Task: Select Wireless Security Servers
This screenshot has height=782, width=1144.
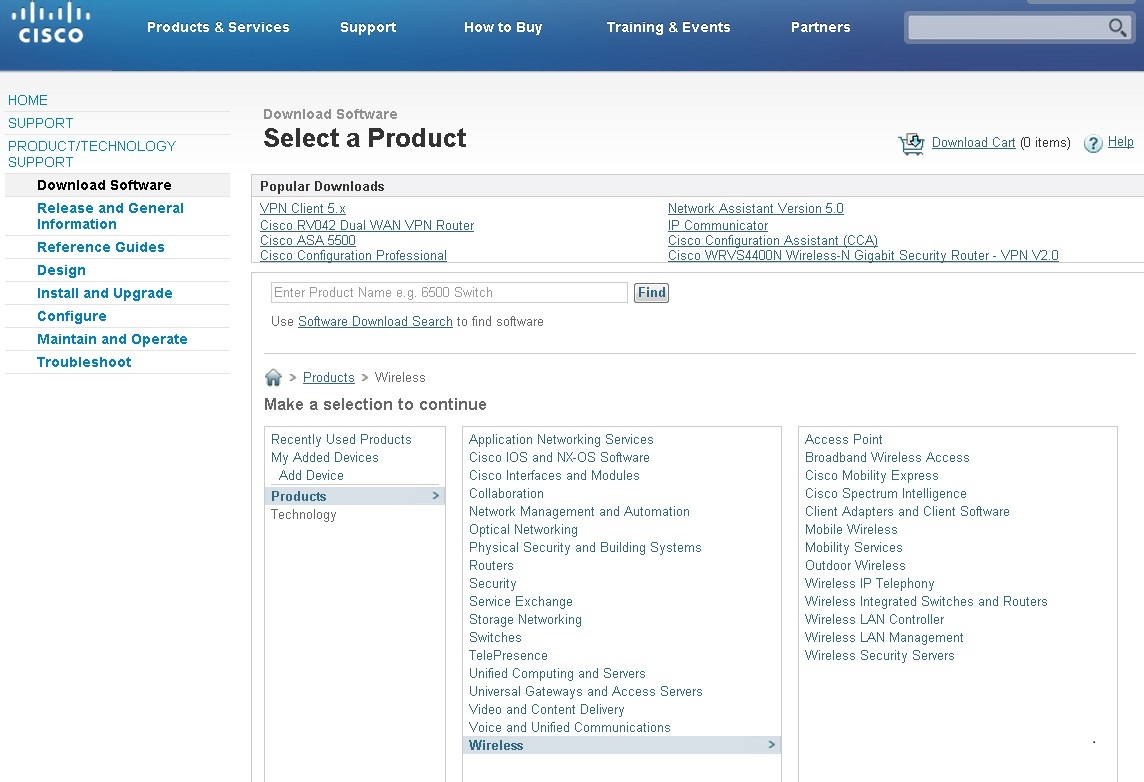Action: point(879,655)
